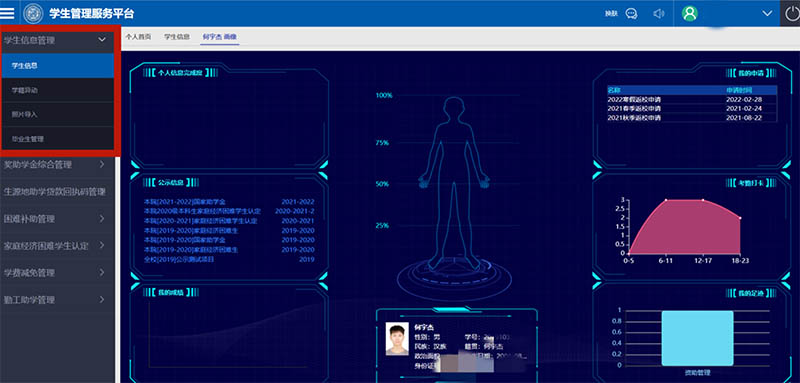Viewport: 800px width, 383px height.
Task: Click the 资助管理 light blue bar
Action: (697, 338)
